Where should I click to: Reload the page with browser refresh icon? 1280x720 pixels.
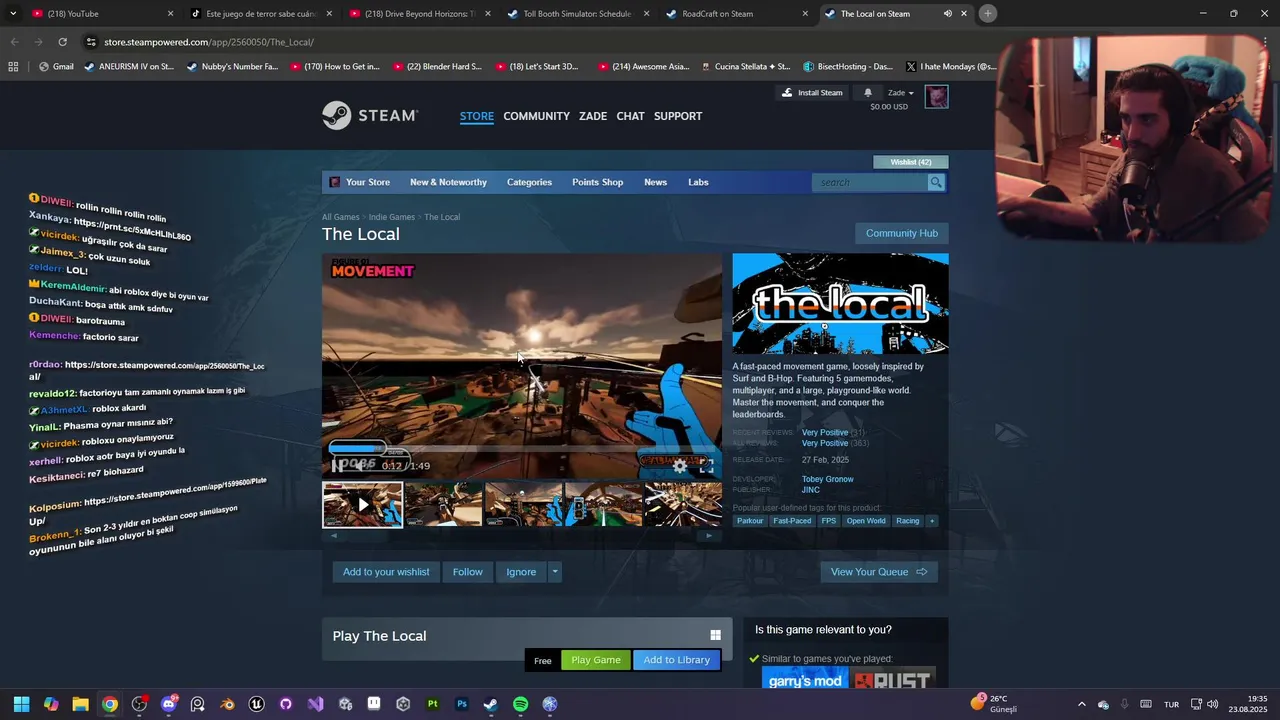coord(62,42)
